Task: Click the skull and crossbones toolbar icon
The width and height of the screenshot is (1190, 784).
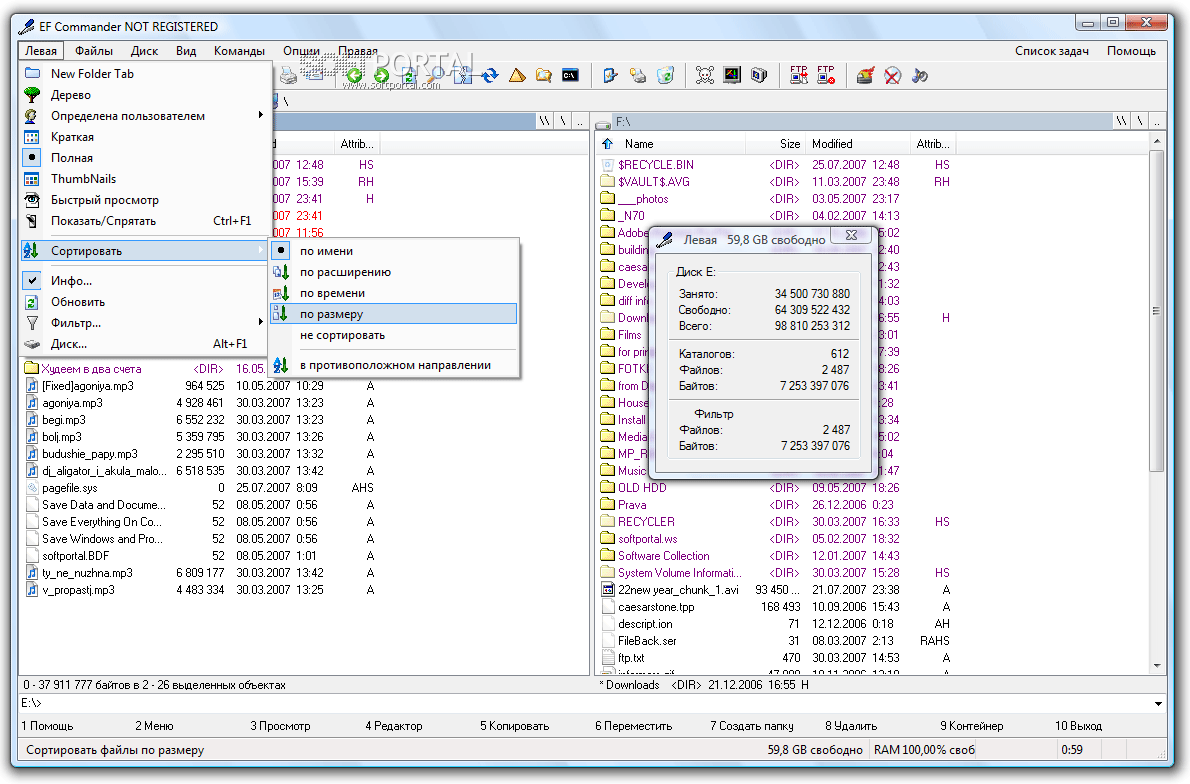Action: coord(705,75)
